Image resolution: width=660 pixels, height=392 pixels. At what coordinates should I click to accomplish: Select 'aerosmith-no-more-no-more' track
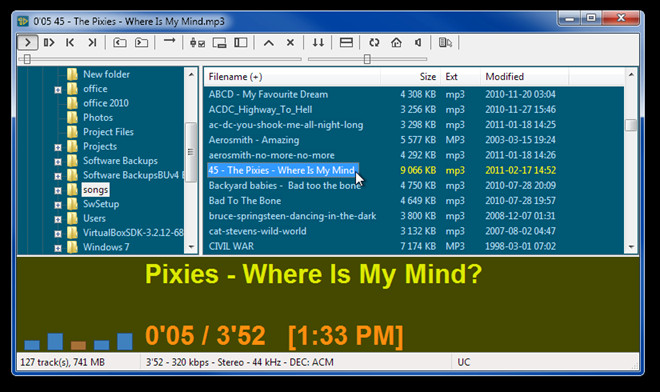[x=271, y=155]
